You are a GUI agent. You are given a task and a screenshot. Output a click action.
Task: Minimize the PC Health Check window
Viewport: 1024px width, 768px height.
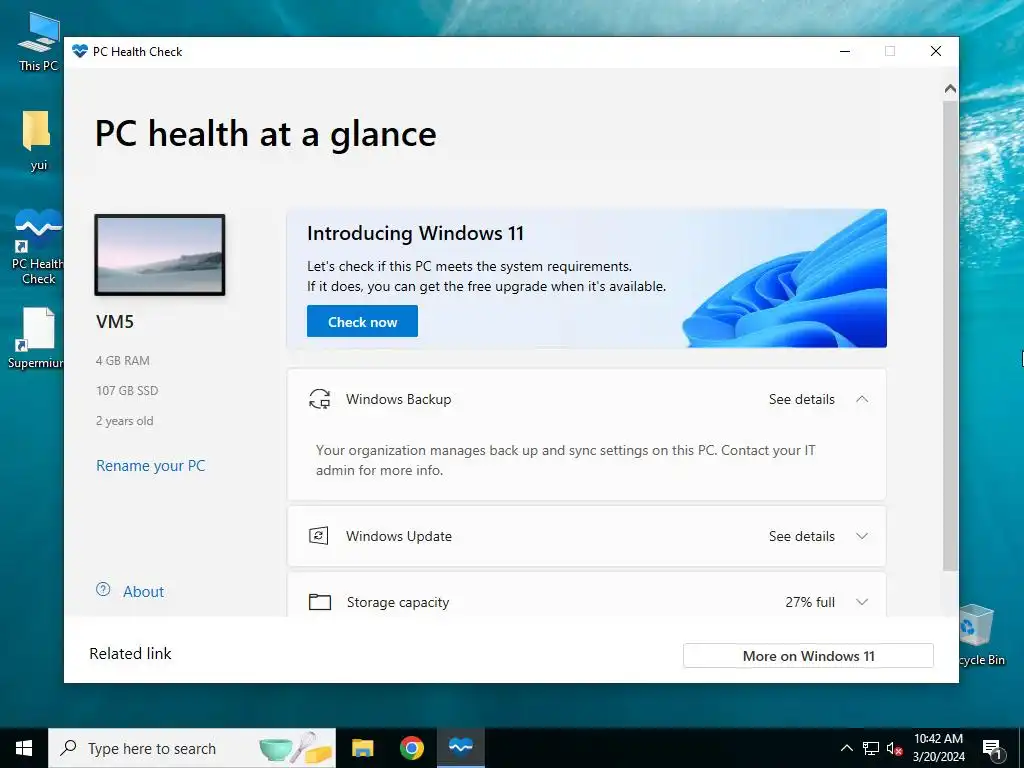845,51
